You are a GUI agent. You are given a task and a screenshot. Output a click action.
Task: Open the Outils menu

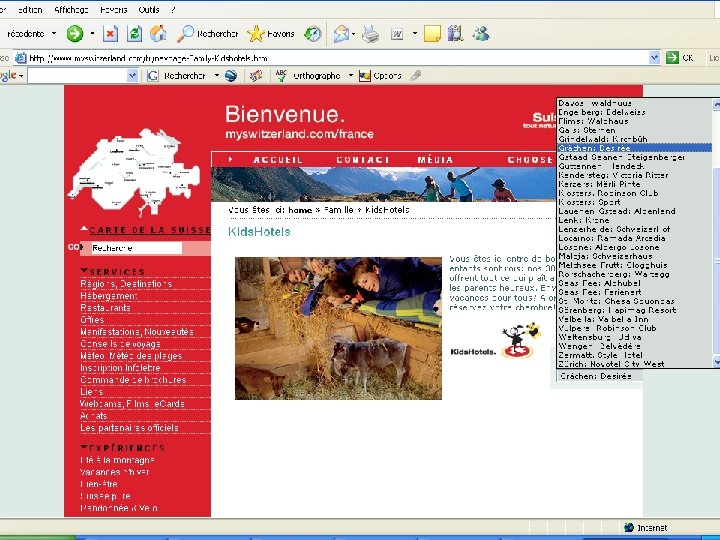149,9
